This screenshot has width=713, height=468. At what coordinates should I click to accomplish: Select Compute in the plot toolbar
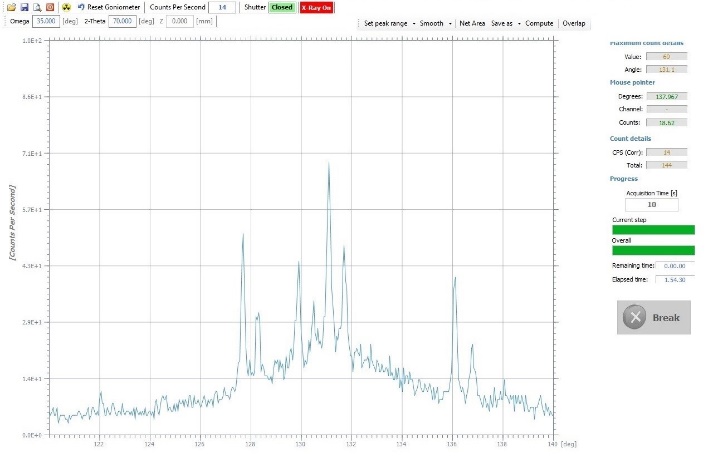pos(539,23)
